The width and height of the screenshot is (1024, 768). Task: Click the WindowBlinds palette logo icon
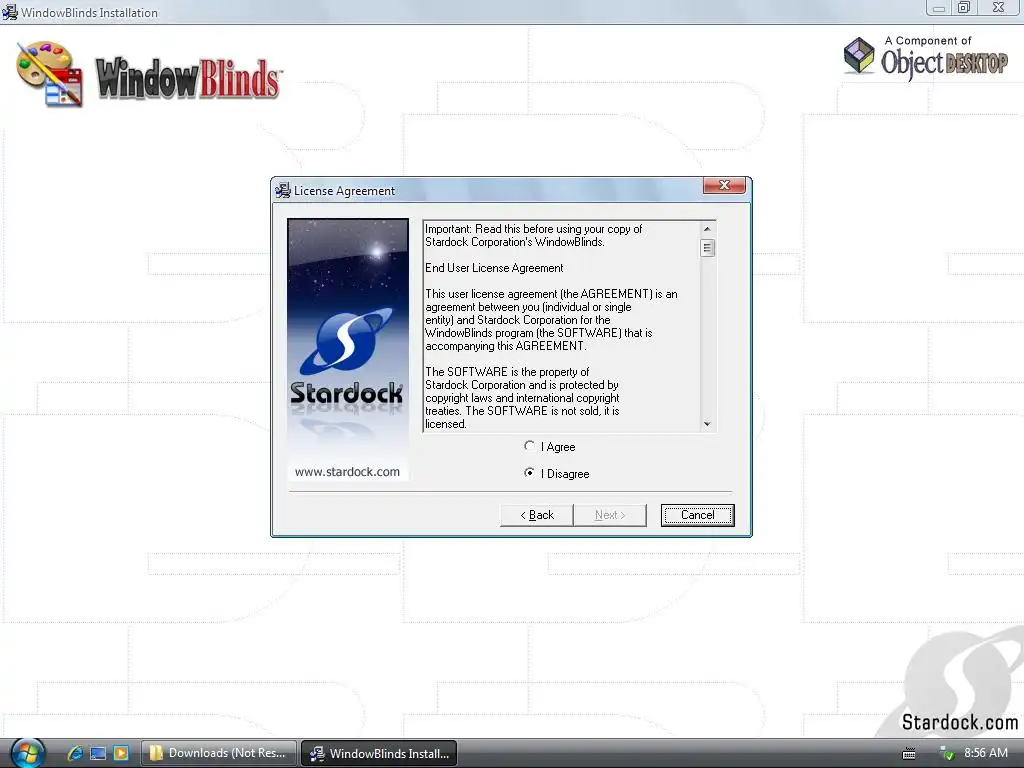(x=50, y=74)
